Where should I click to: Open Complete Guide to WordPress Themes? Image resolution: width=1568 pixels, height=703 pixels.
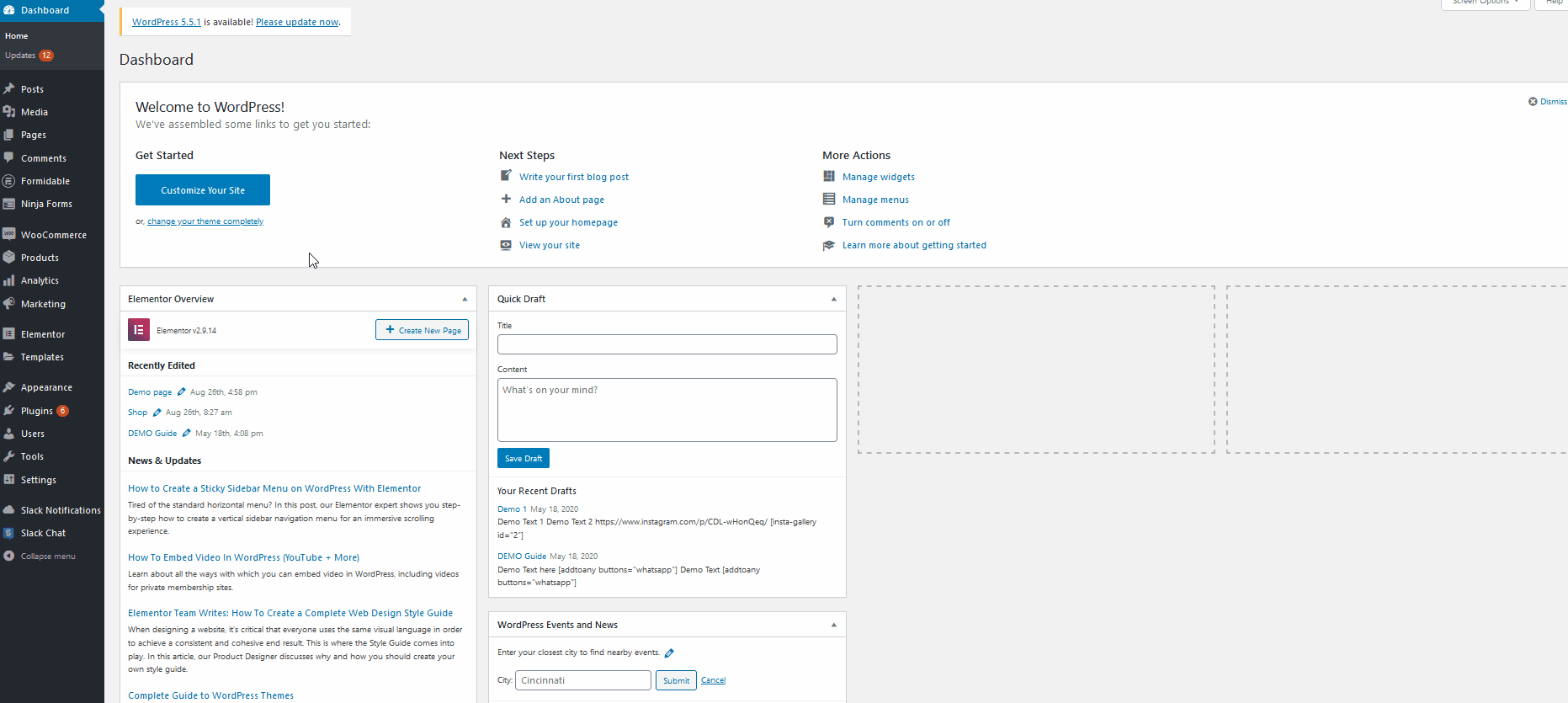pos(210,695)
